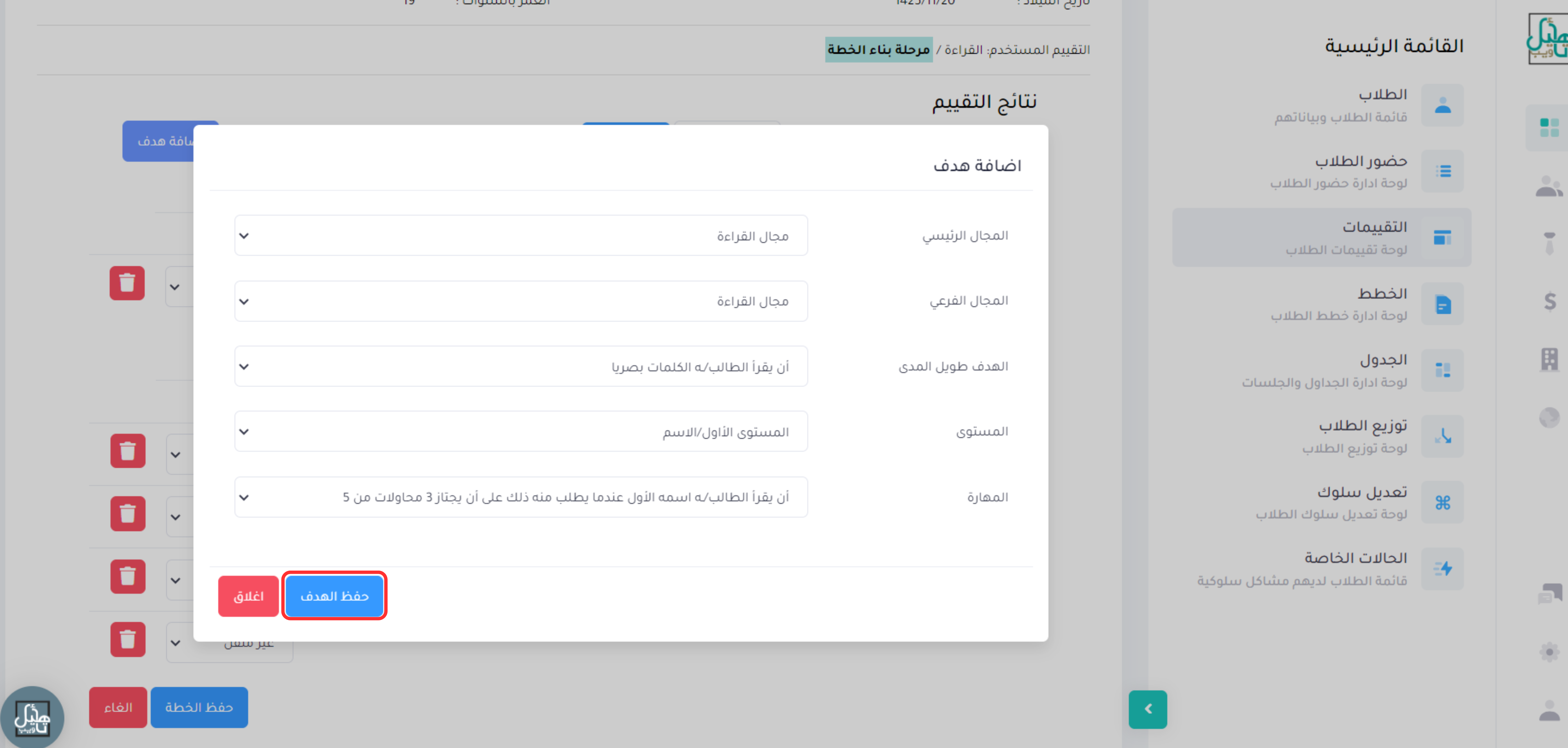1568x748 pixels.
Task: Click the اضافة هدف dialog title
Action: click(x=977, y=166)
